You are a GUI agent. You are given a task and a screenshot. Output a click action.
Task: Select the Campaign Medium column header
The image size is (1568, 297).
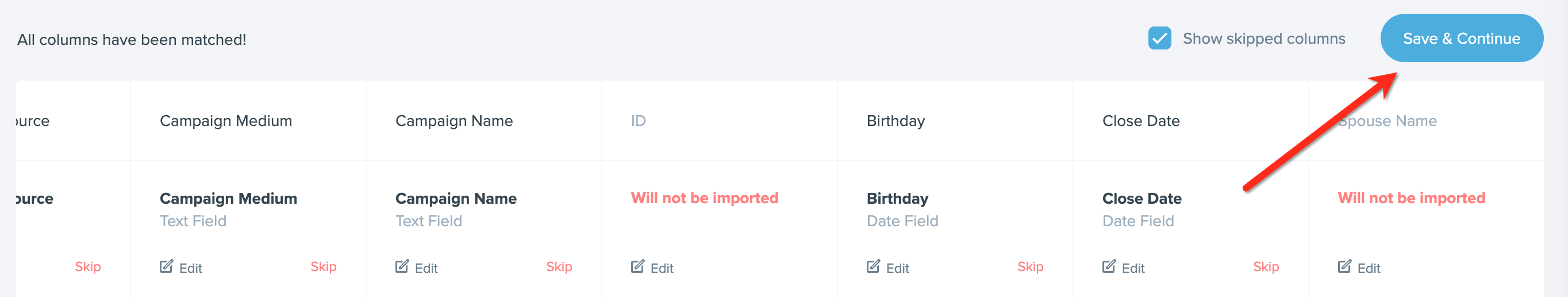tap(226, 121)
